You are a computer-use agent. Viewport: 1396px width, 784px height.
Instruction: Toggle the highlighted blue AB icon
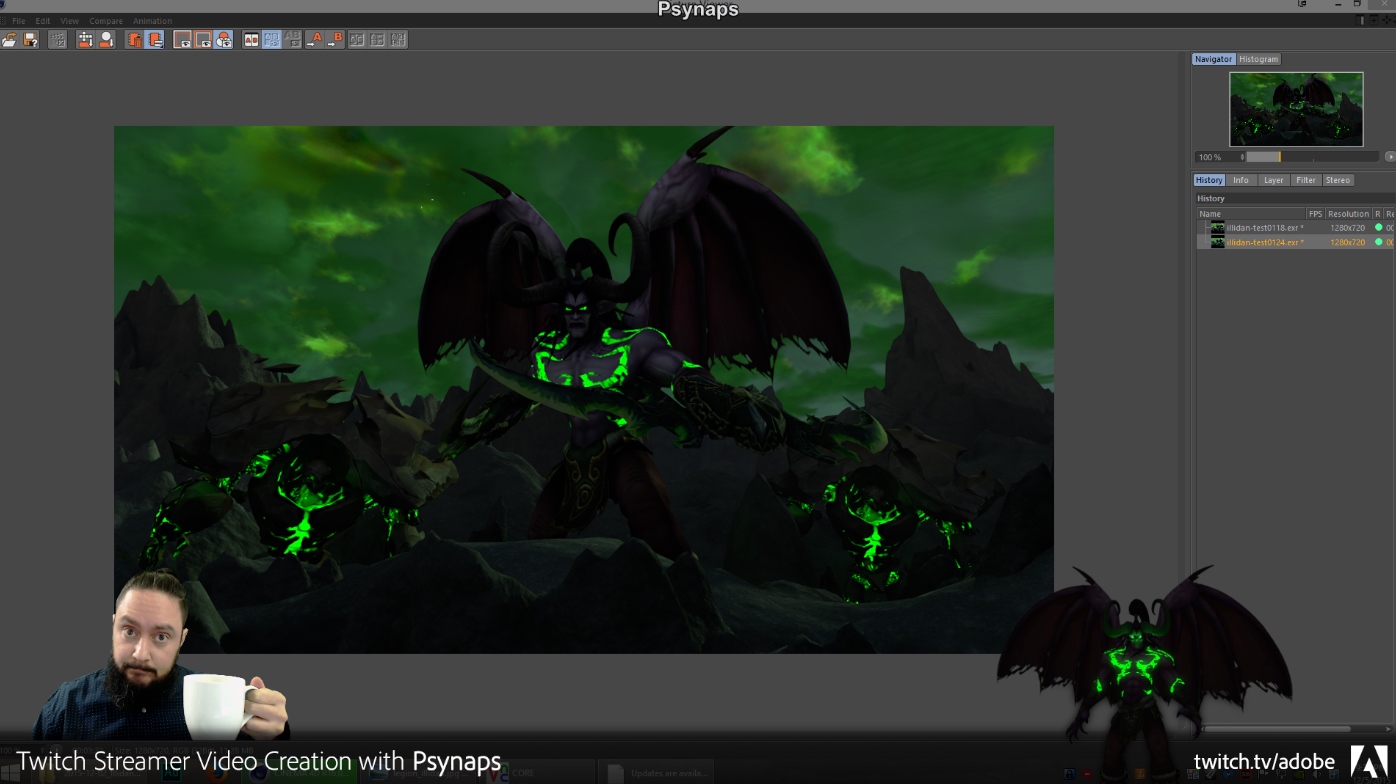tap(272, 40)
